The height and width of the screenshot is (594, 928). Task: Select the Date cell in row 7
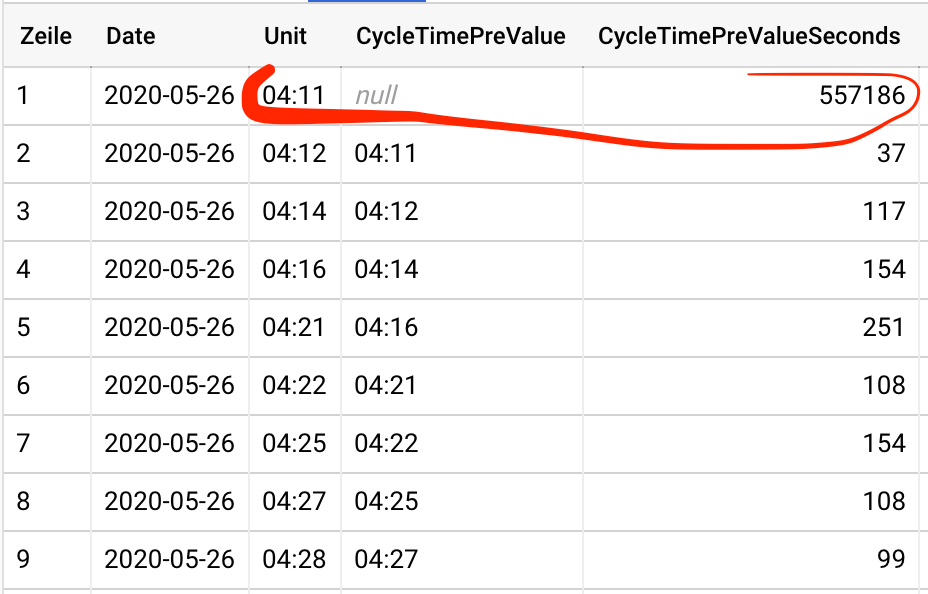(x=169, y=443)
